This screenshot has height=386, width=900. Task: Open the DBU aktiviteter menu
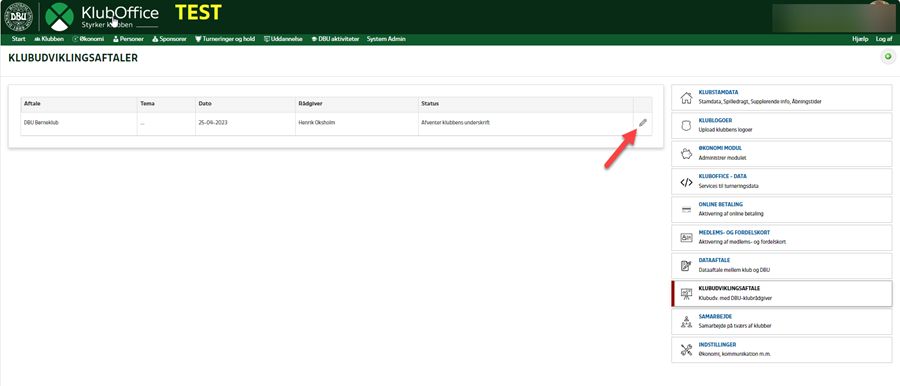pyautogui.click(x=335, y=39)
